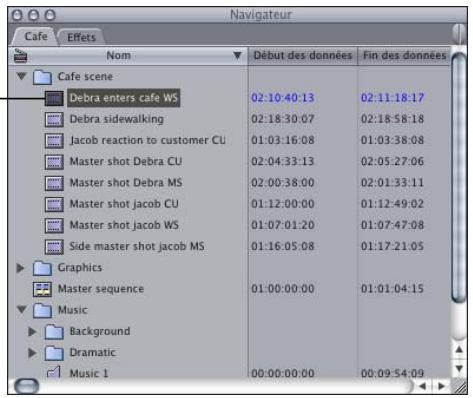Select the Master shot Jacob CU name
Image resolution: width=473 pixels, height=398 pixels.
pyautogui.click(x=124, y=204)
